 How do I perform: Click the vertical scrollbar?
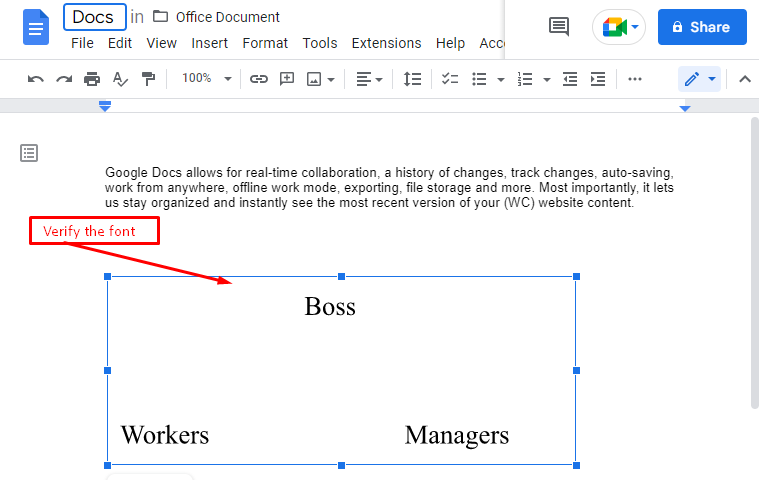coord(754,263)
